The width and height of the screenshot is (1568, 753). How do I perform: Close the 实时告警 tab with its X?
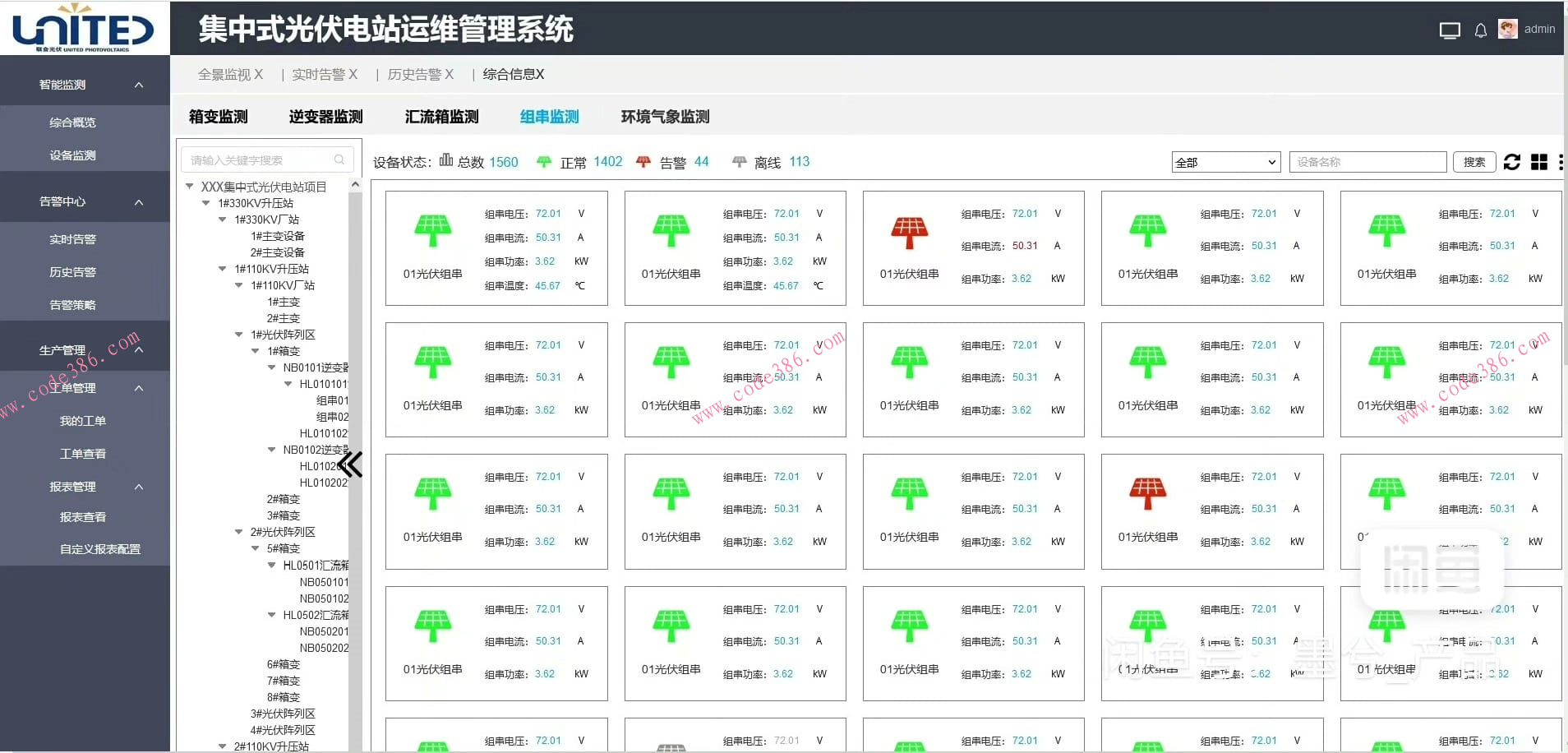(352, 74)
